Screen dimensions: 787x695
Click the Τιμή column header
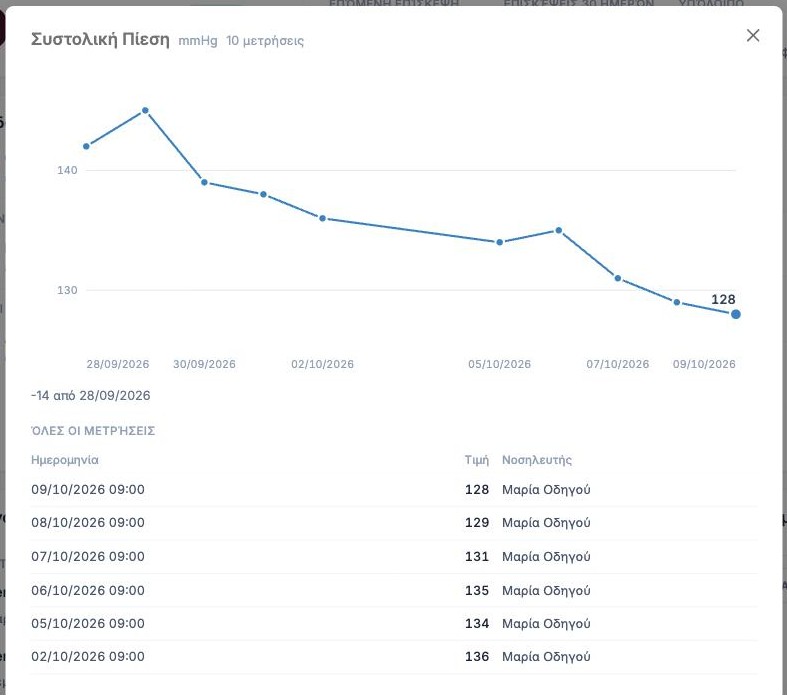pyautogui.click(x=476, y=460)
